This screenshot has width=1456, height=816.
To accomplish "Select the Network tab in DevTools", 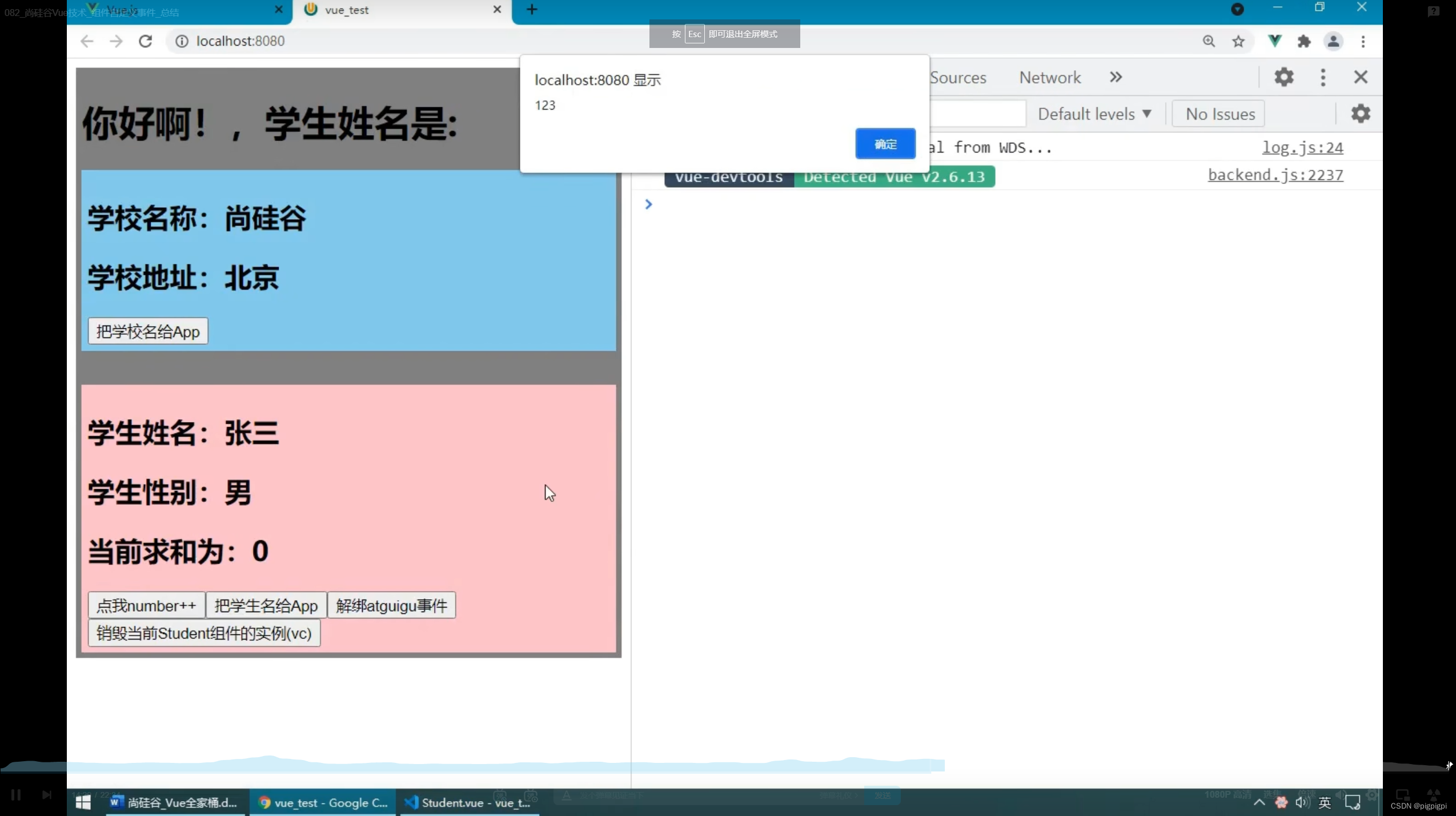I will (1050, 77).
